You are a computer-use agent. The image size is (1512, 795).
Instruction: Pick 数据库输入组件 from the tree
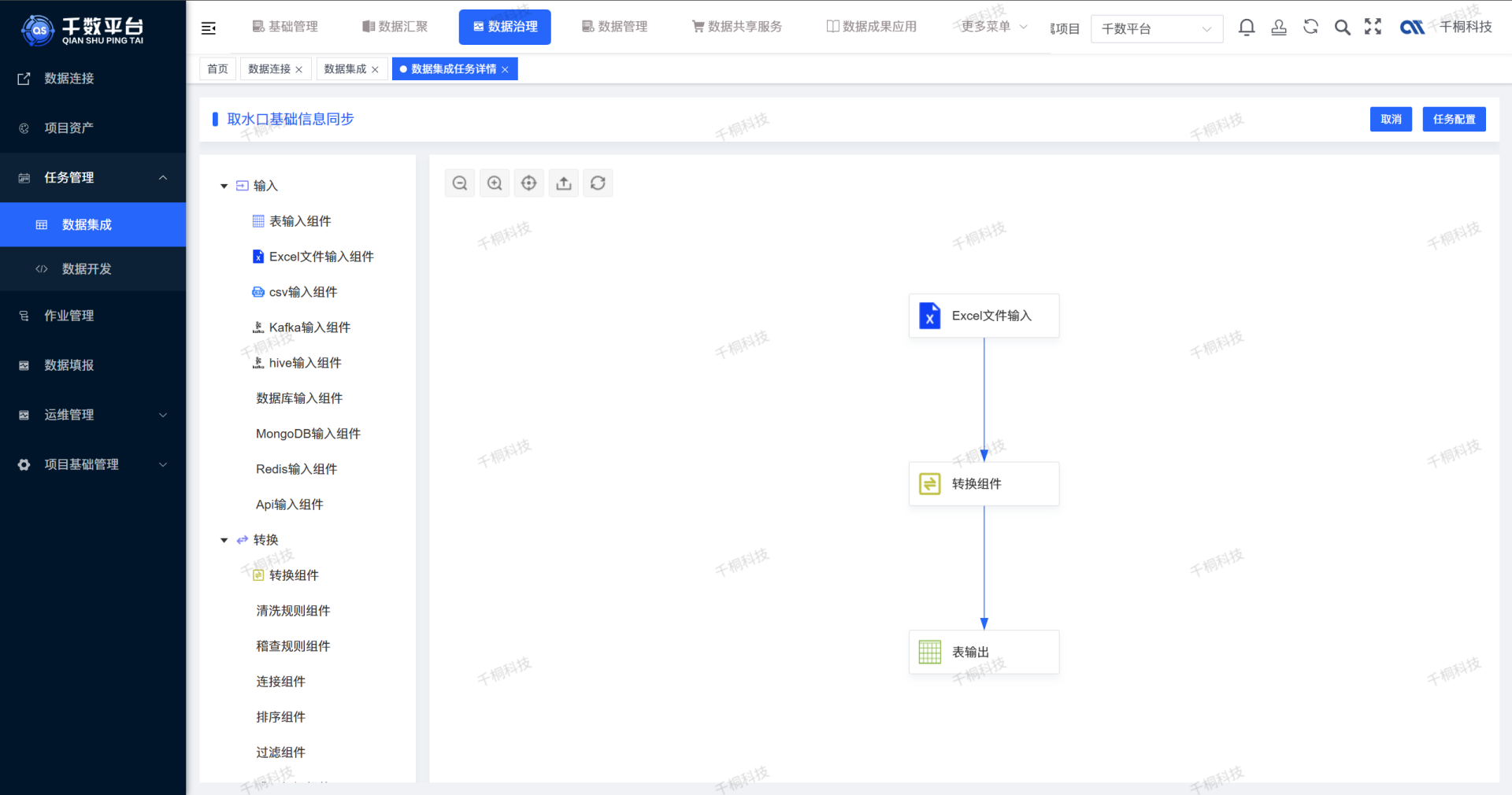tap(299, 398)
